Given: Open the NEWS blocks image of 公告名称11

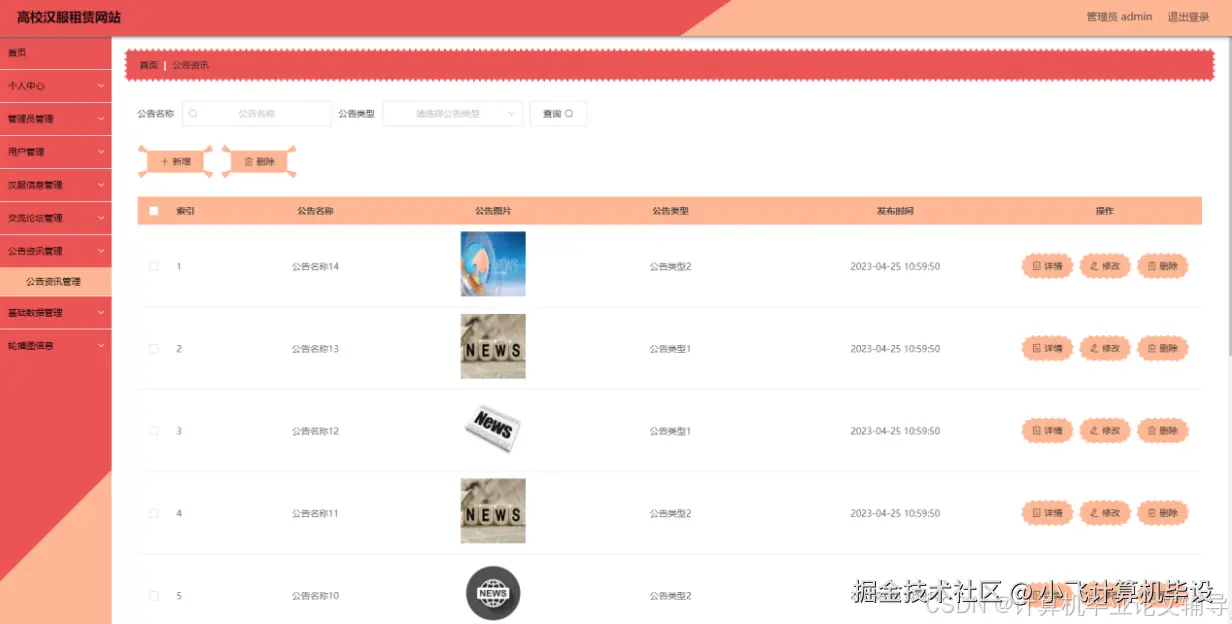Looking at the screenshot, I should point(493,511).
